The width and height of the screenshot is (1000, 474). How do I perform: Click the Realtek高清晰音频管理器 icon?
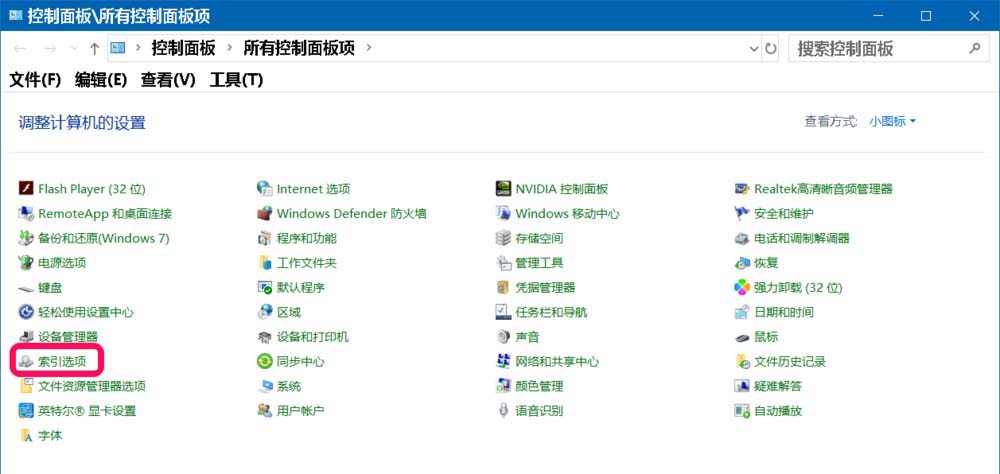(x=742, y=189)
